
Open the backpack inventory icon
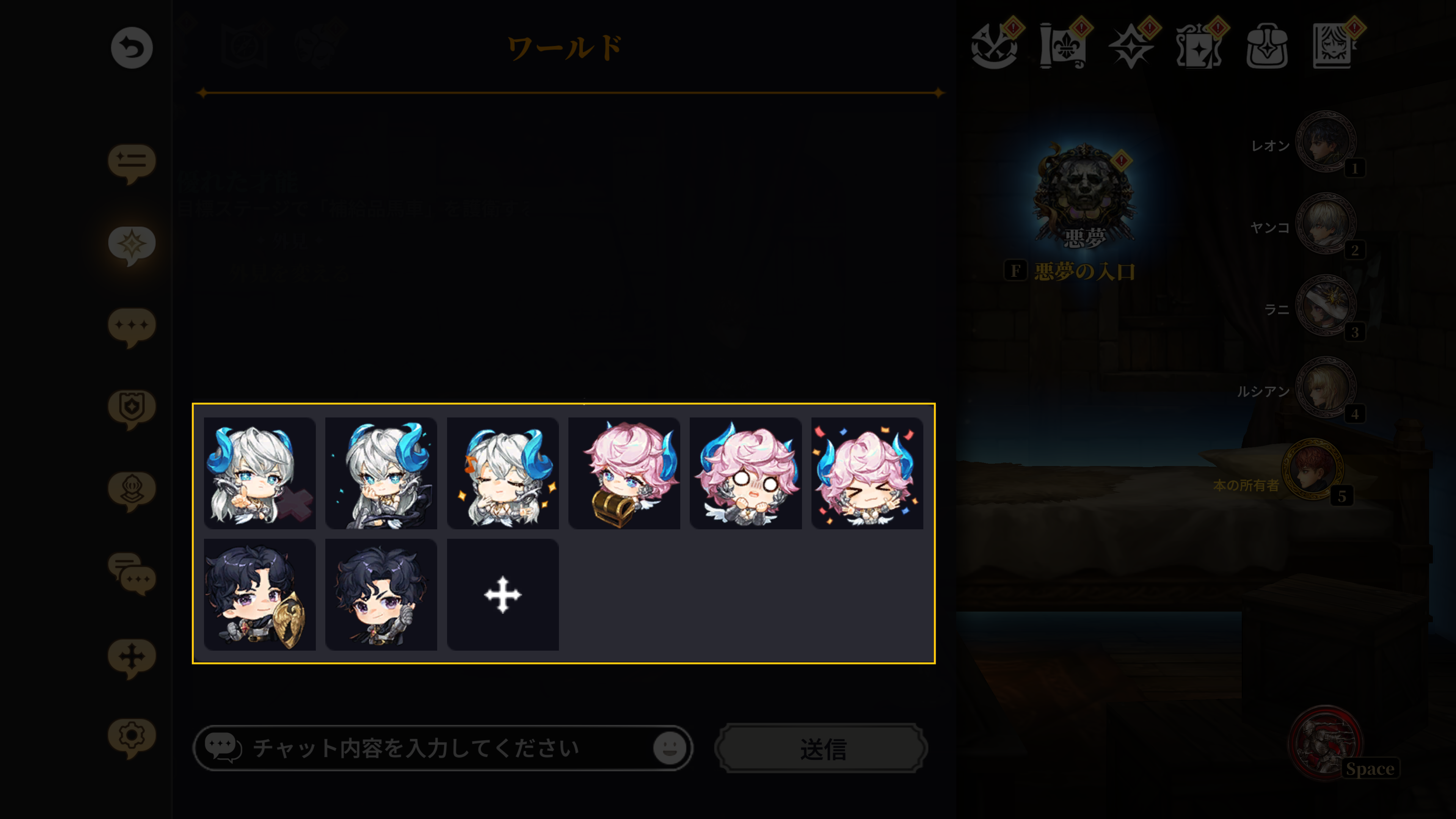(1267, 46)
